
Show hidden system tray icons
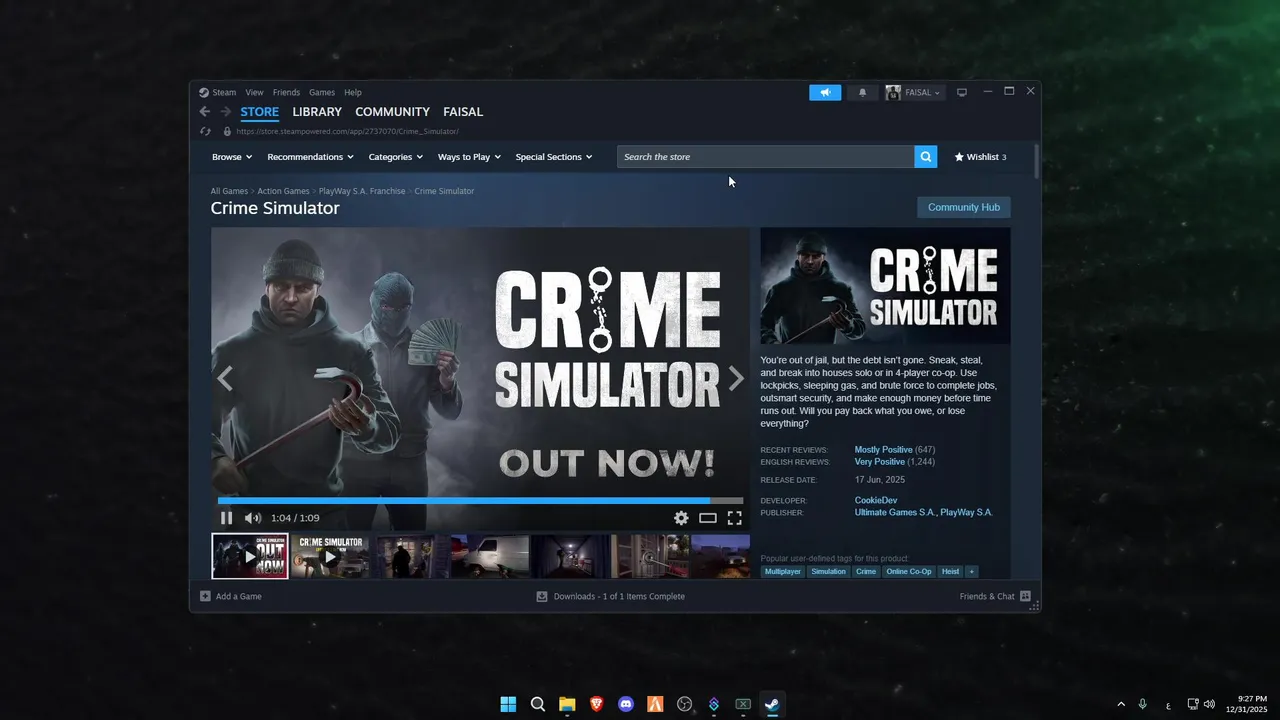pos(1121,704)
